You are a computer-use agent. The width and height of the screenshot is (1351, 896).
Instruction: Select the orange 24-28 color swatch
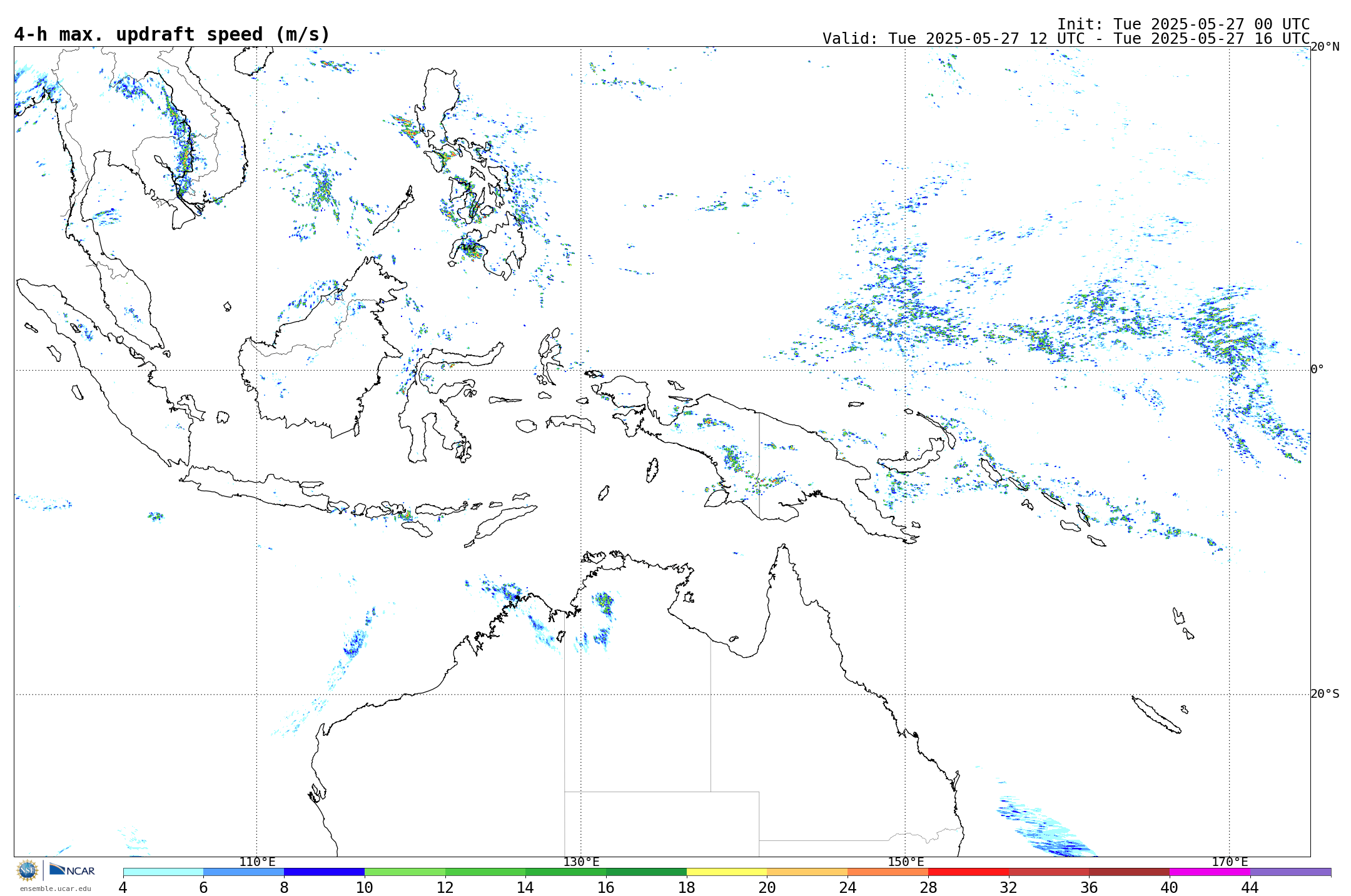(888, 872)
